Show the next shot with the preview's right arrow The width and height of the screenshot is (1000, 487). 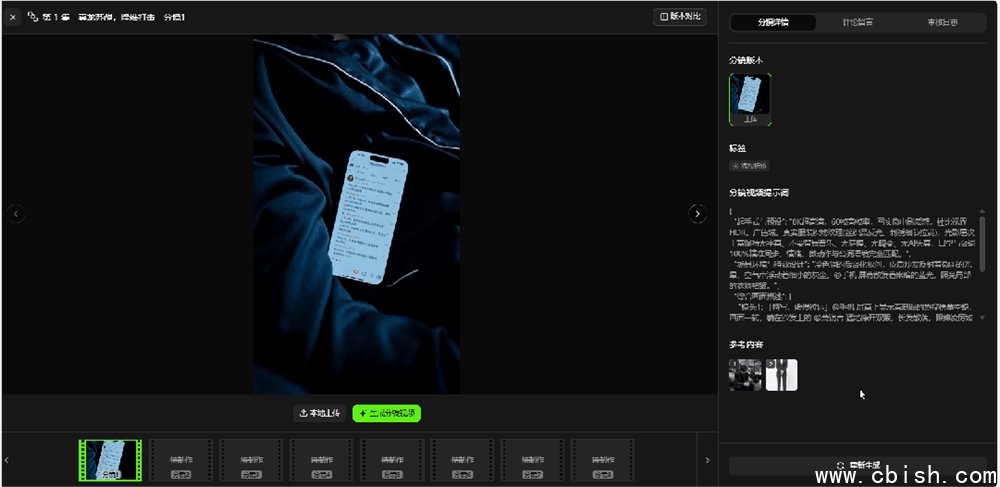tap(698, 214)
